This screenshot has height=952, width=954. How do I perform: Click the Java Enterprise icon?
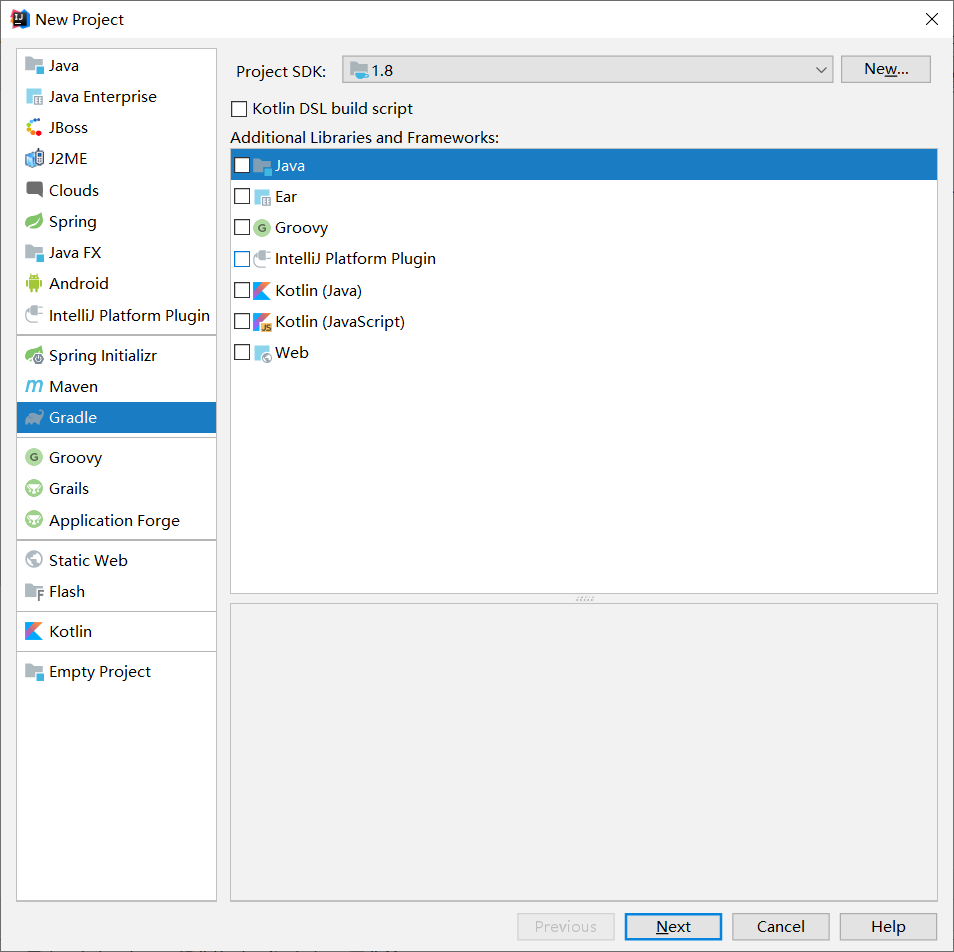coord(34,97)
